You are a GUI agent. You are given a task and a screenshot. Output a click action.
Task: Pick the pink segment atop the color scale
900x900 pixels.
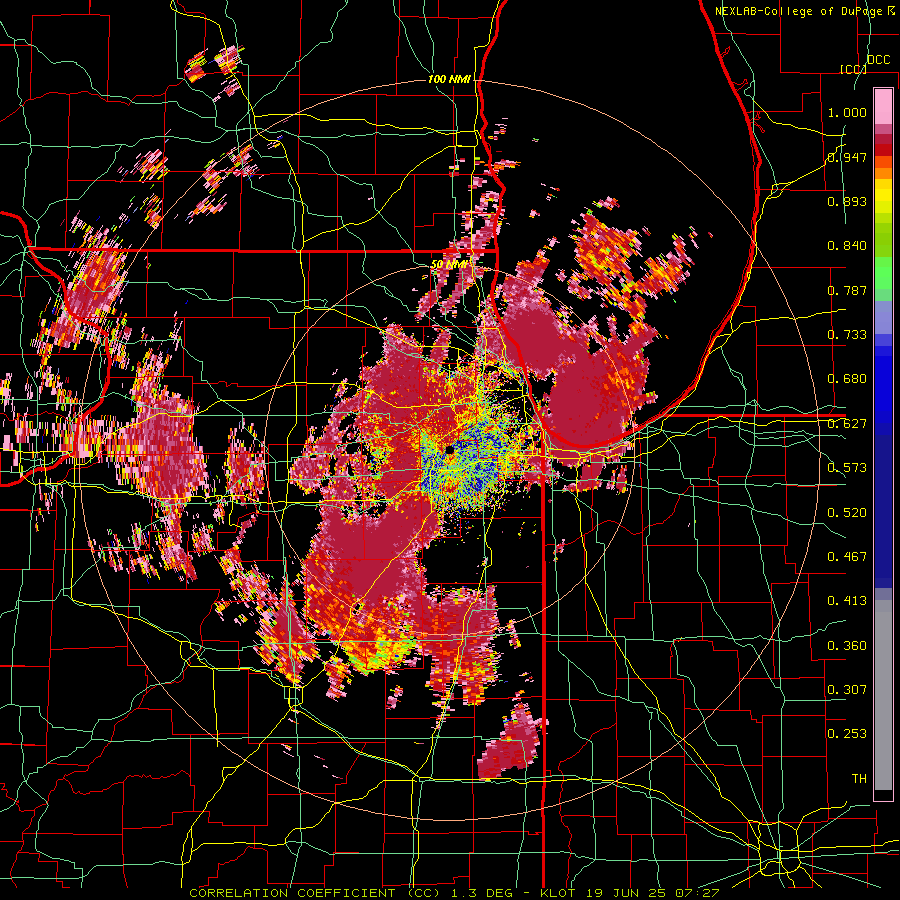pyautogui.click(x=883, y=107)
